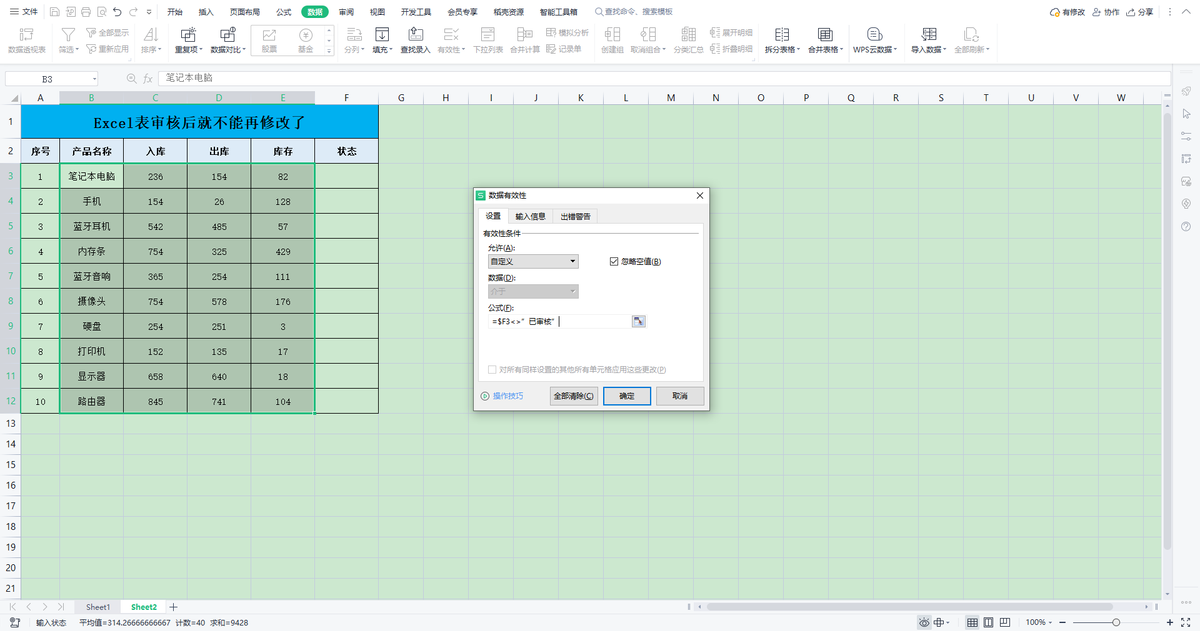Open the 导入数据 import data dropdown

(928, 40)
